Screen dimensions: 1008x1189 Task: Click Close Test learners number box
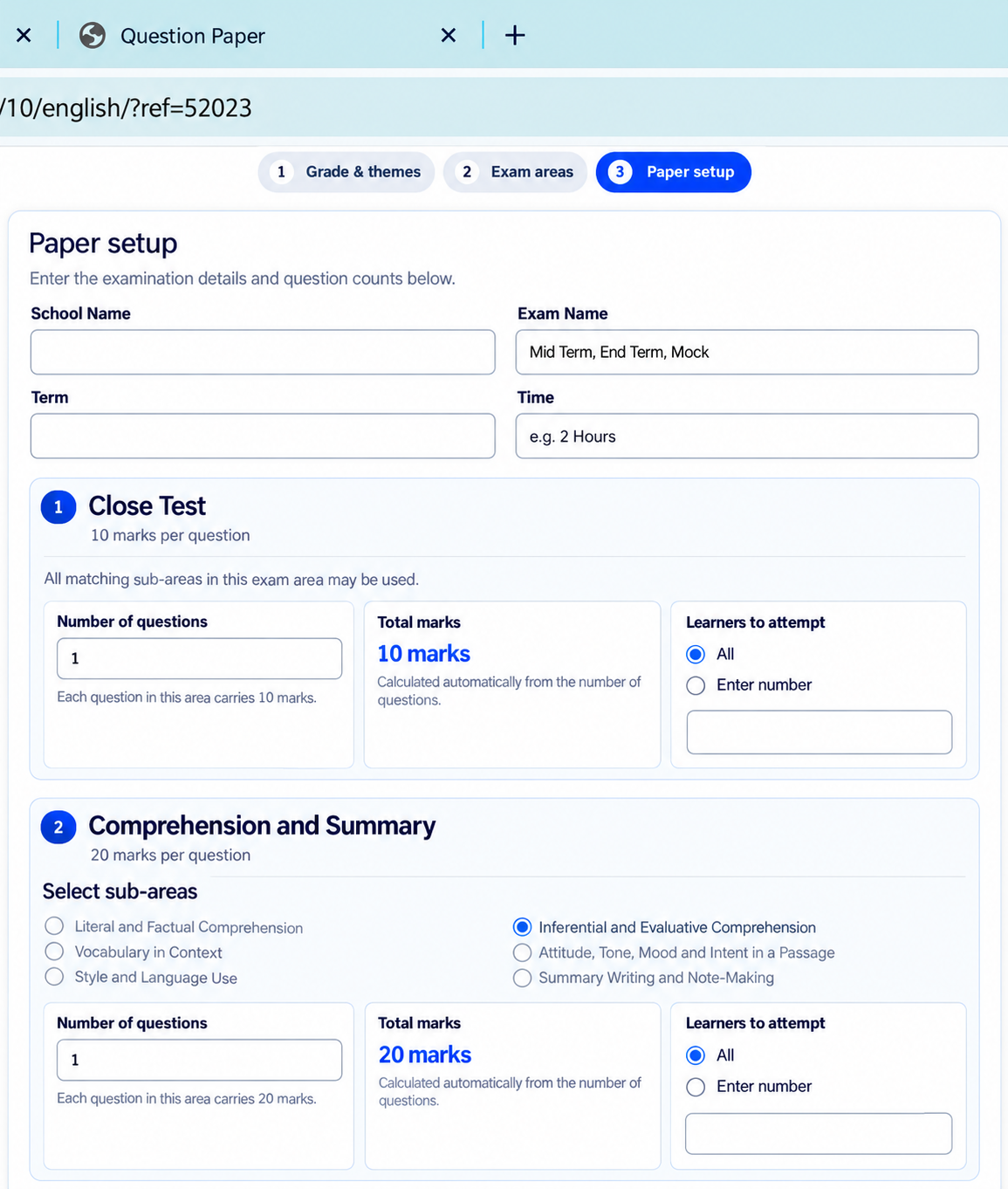point(819,732)
